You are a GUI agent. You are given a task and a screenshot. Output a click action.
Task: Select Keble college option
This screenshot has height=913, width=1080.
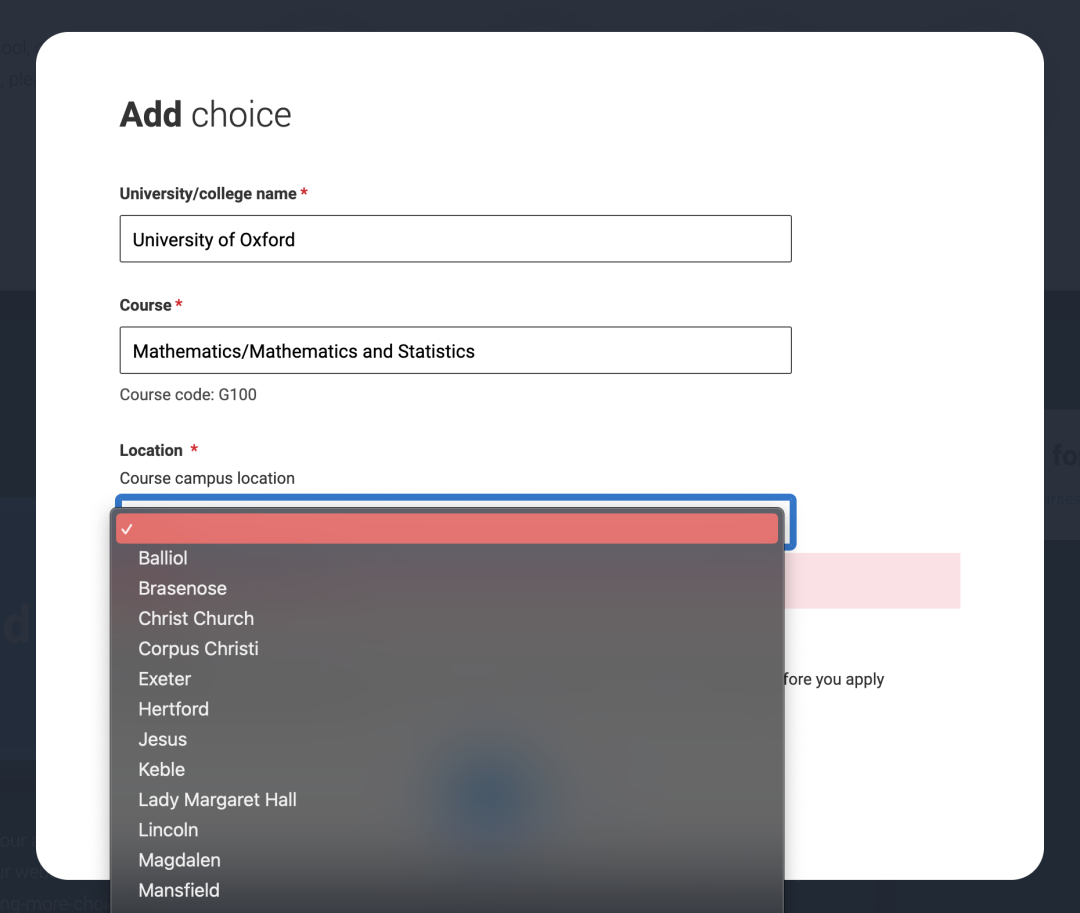(447, 770)
